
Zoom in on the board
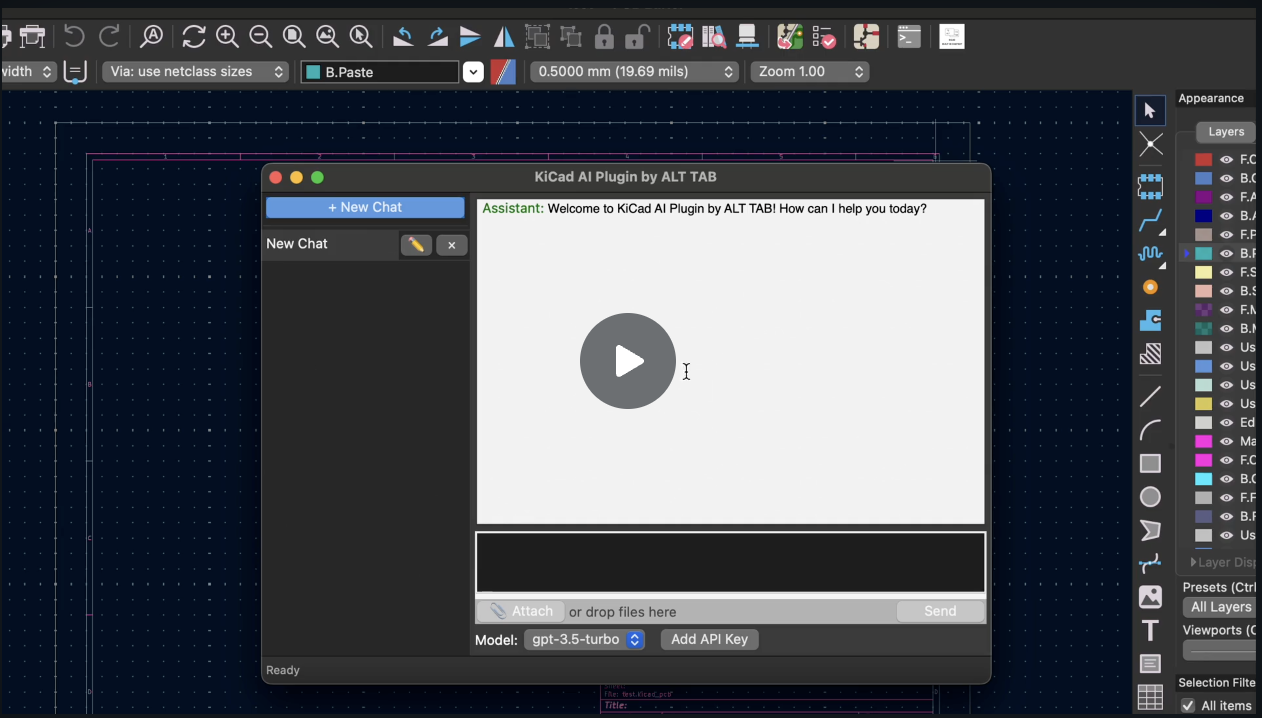point(228,37)
